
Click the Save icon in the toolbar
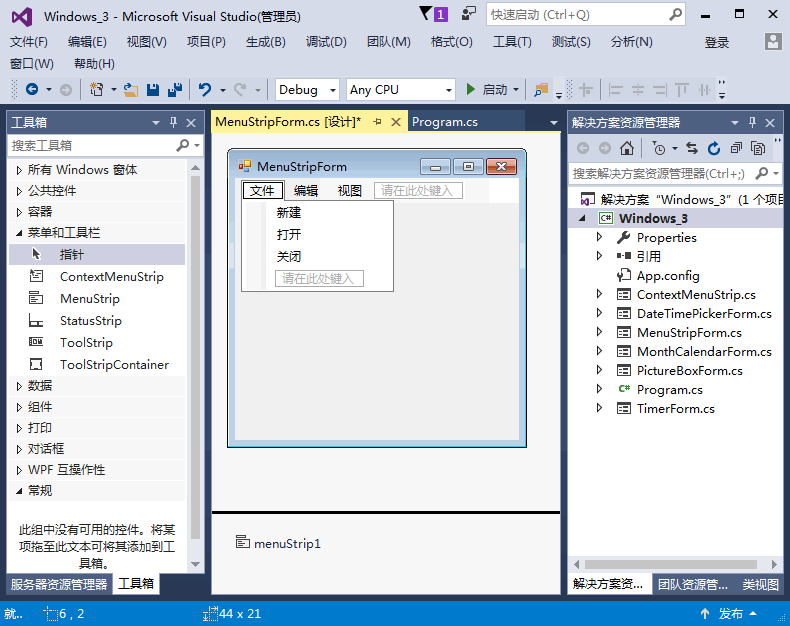pyautogui.click(x=153, y=90)
